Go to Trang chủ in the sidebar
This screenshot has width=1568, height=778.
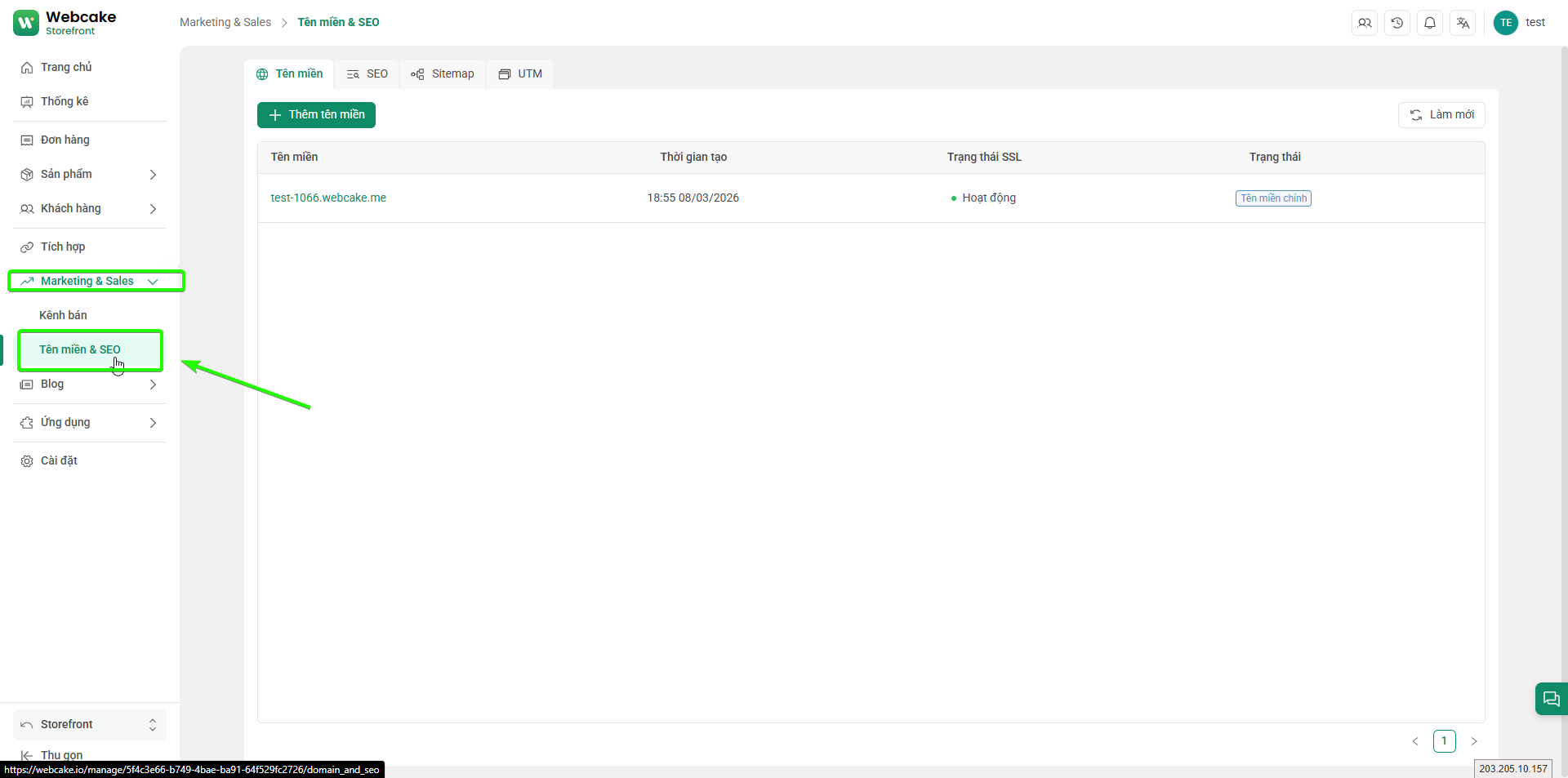pos(66,67)
